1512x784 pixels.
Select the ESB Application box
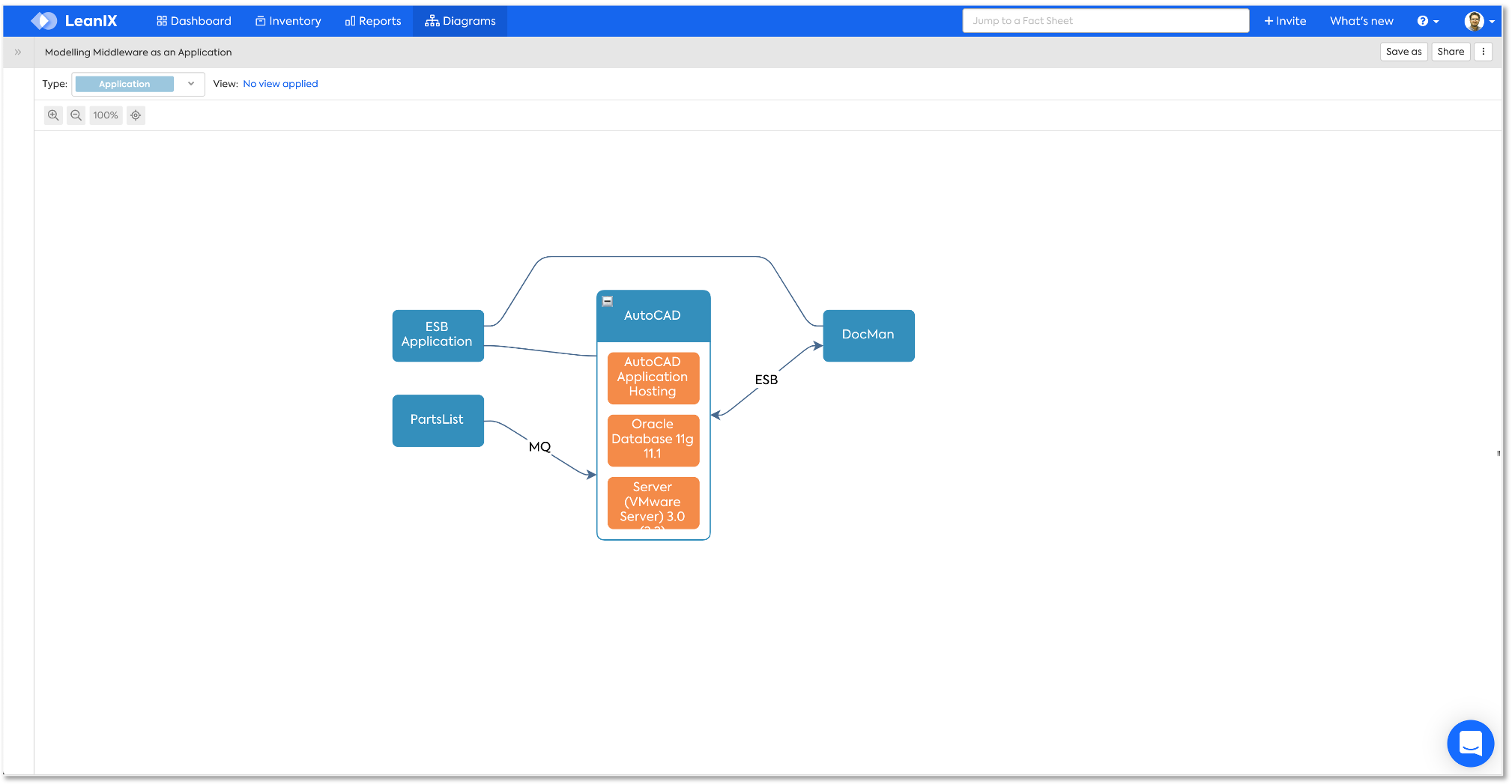[438, 335]
